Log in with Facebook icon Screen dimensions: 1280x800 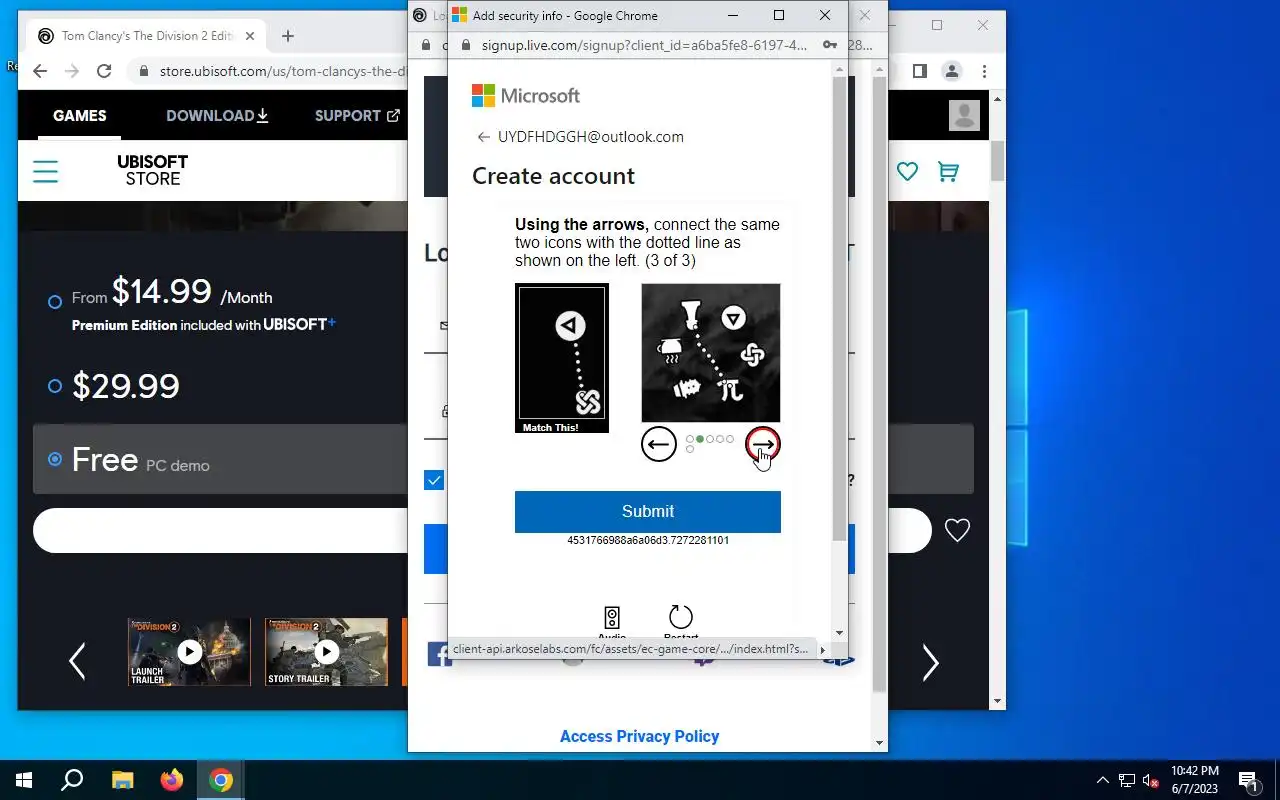[438, 655]
